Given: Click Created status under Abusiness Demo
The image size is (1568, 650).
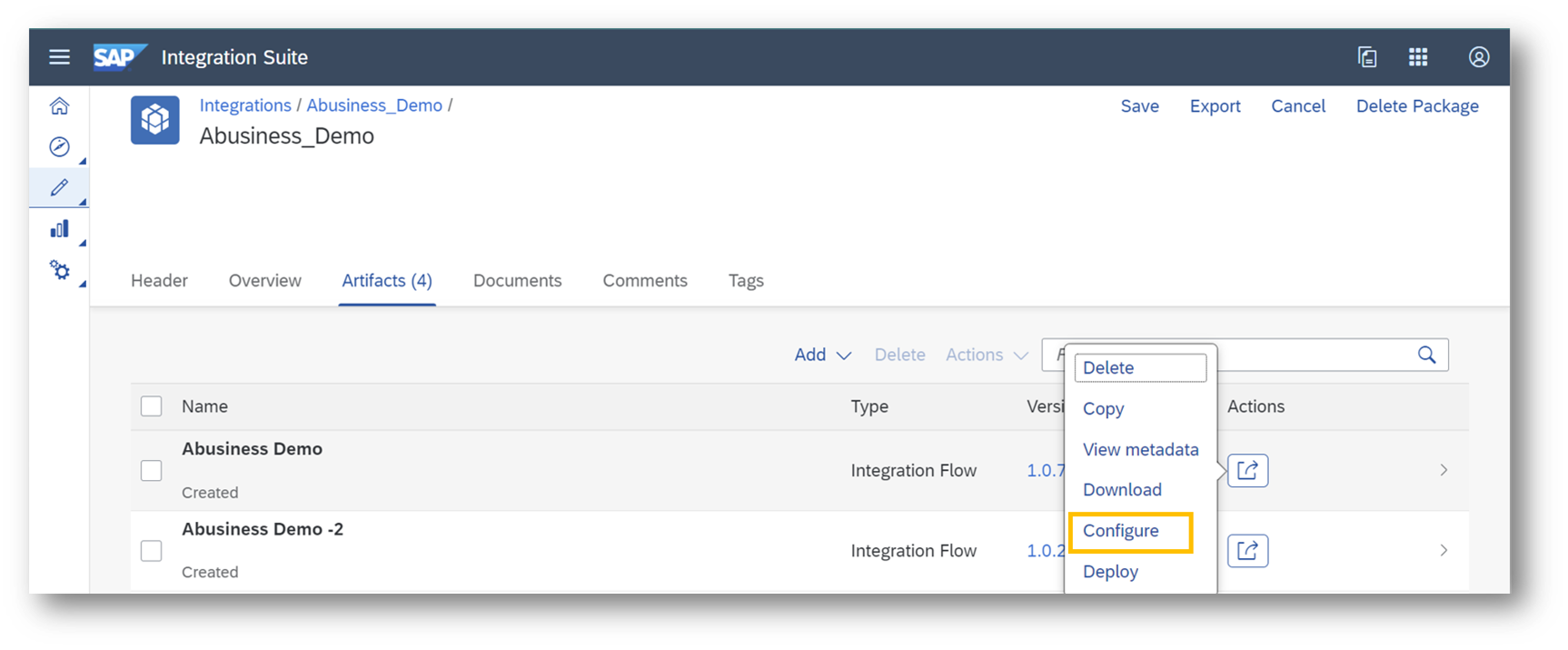Looking at the screenshot, I should click(210, 493).
